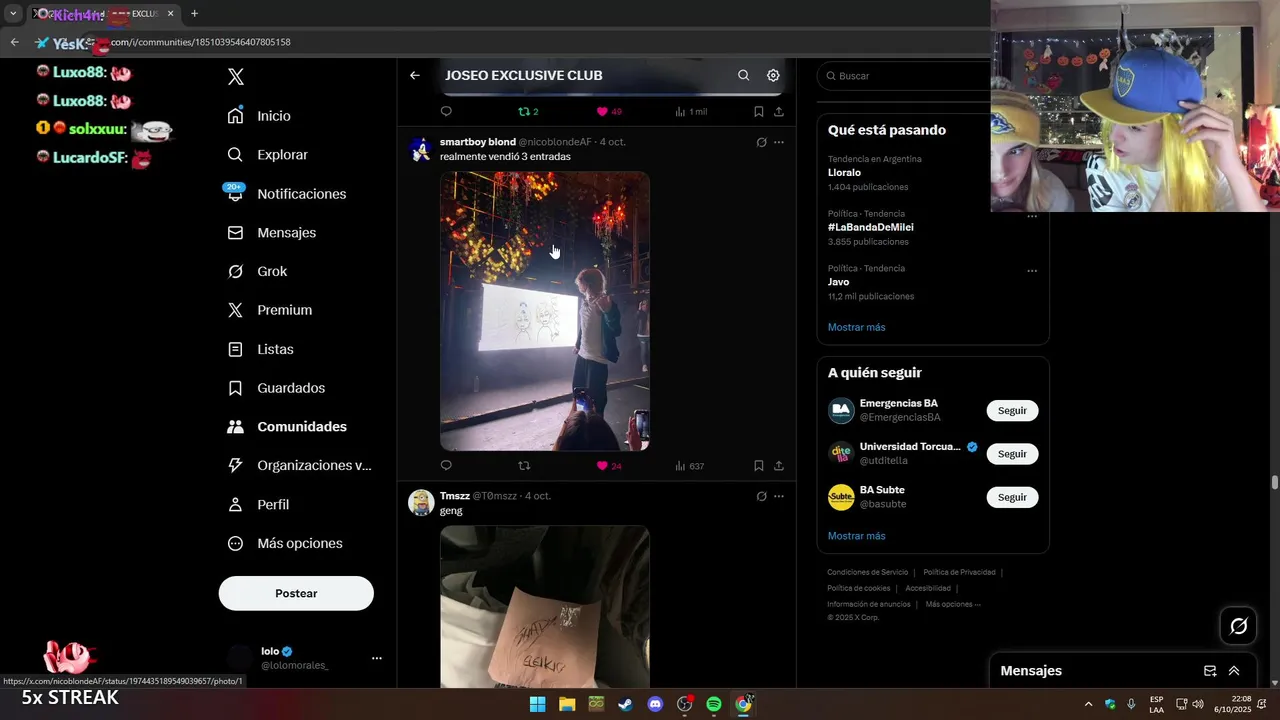Open Lloralo trending topic
The image size is (1280, 720).
(844, 173)
